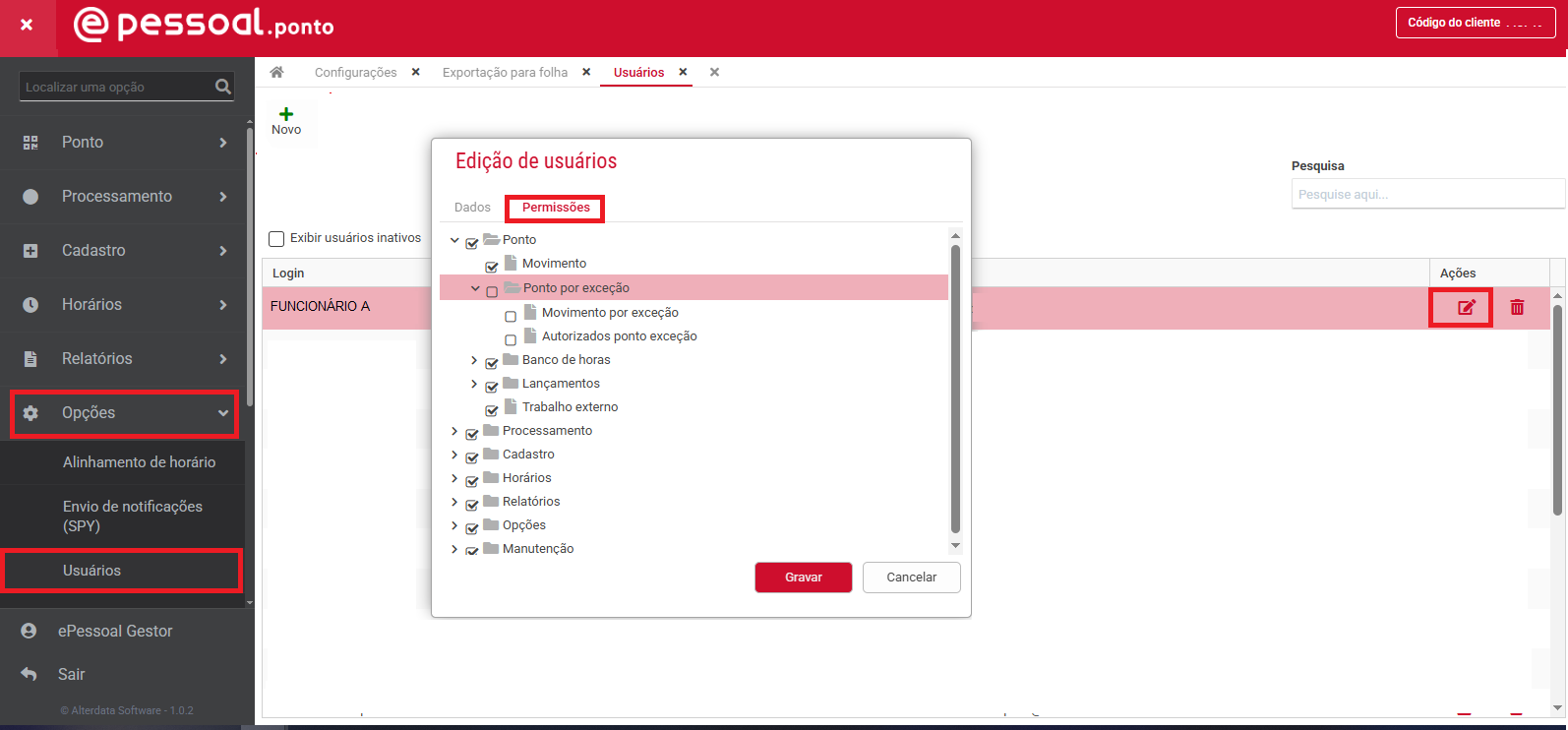Expand the Processamento tree node

tap(454, 431)
